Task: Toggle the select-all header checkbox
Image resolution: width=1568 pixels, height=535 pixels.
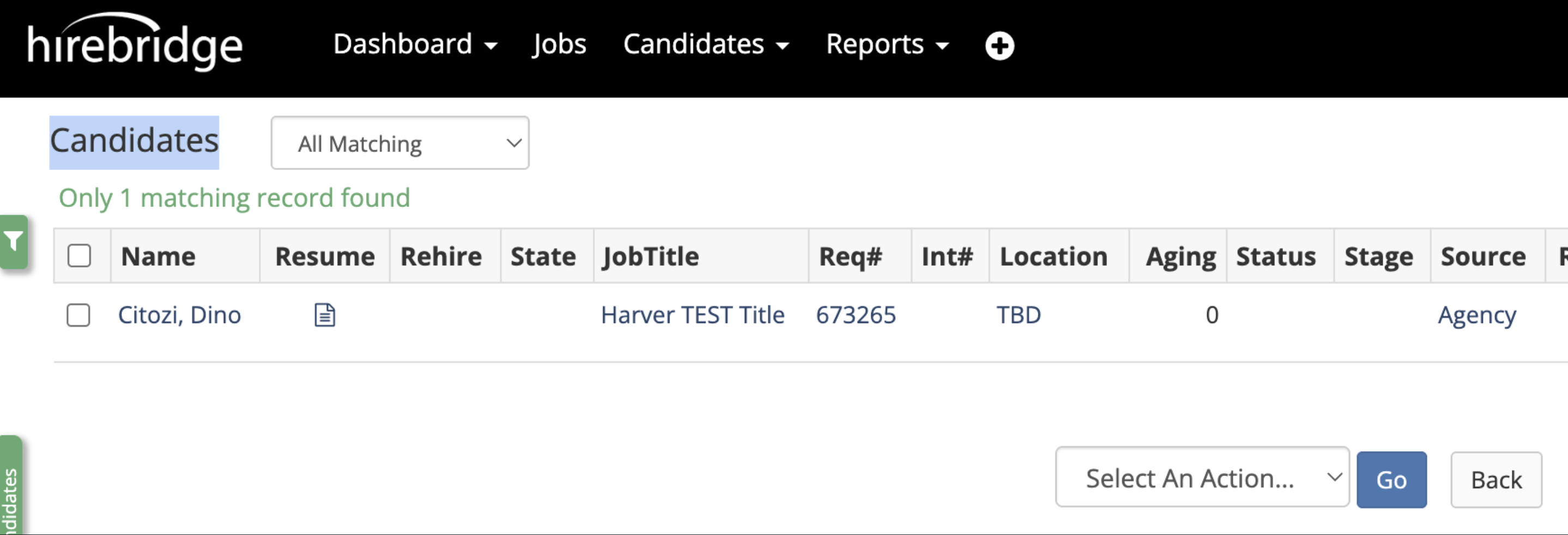Action: [80, 256]
